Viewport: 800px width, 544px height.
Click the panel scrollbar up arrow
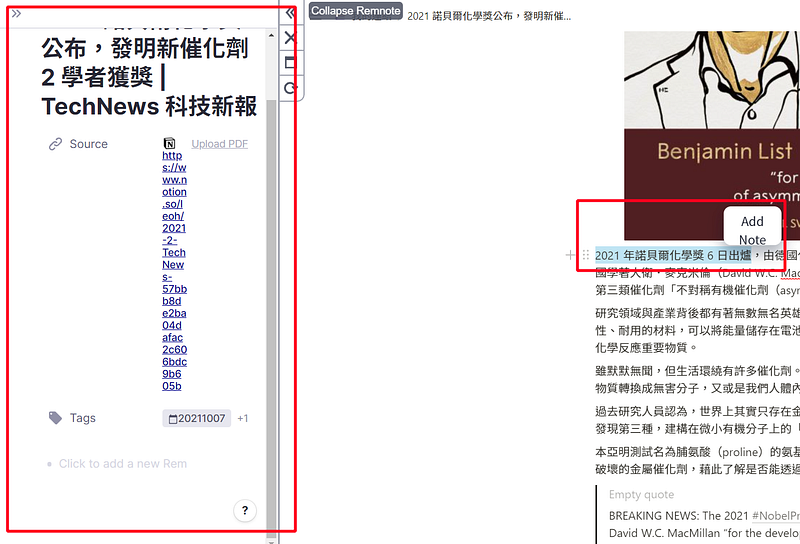click(x=271, y=36)
